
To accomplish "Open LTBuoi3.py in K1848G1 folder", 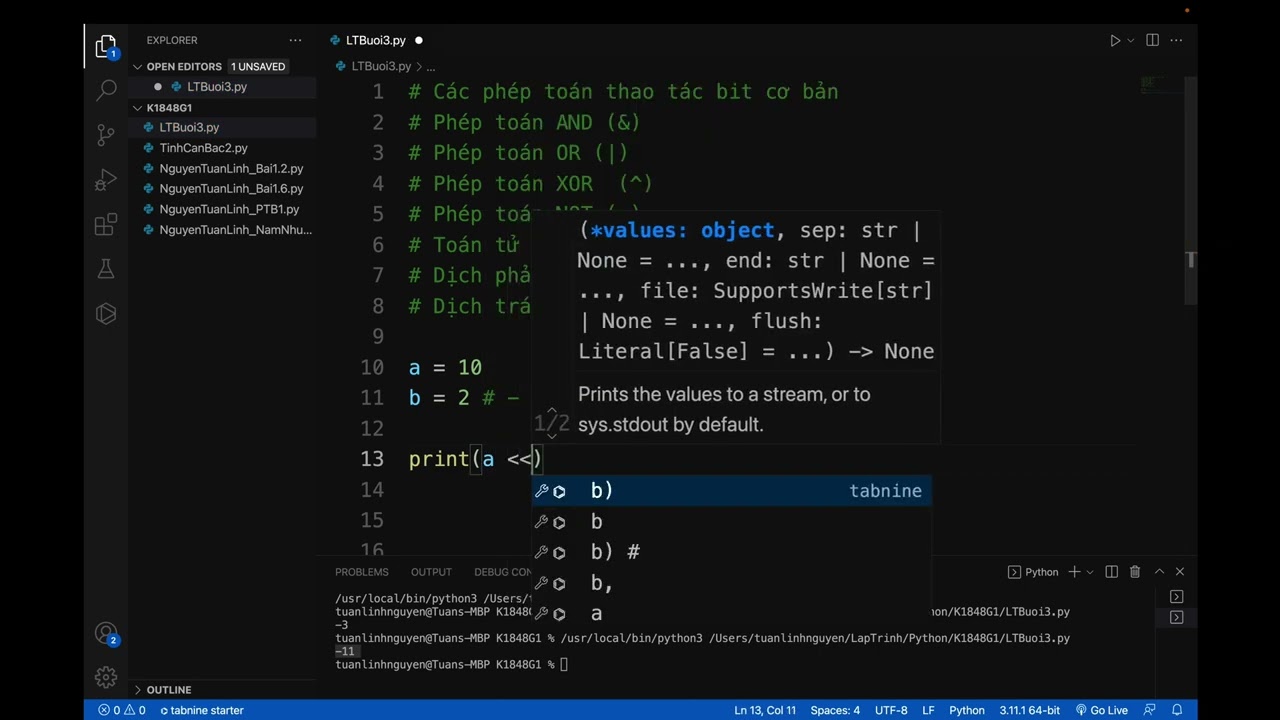I will 189,127.
